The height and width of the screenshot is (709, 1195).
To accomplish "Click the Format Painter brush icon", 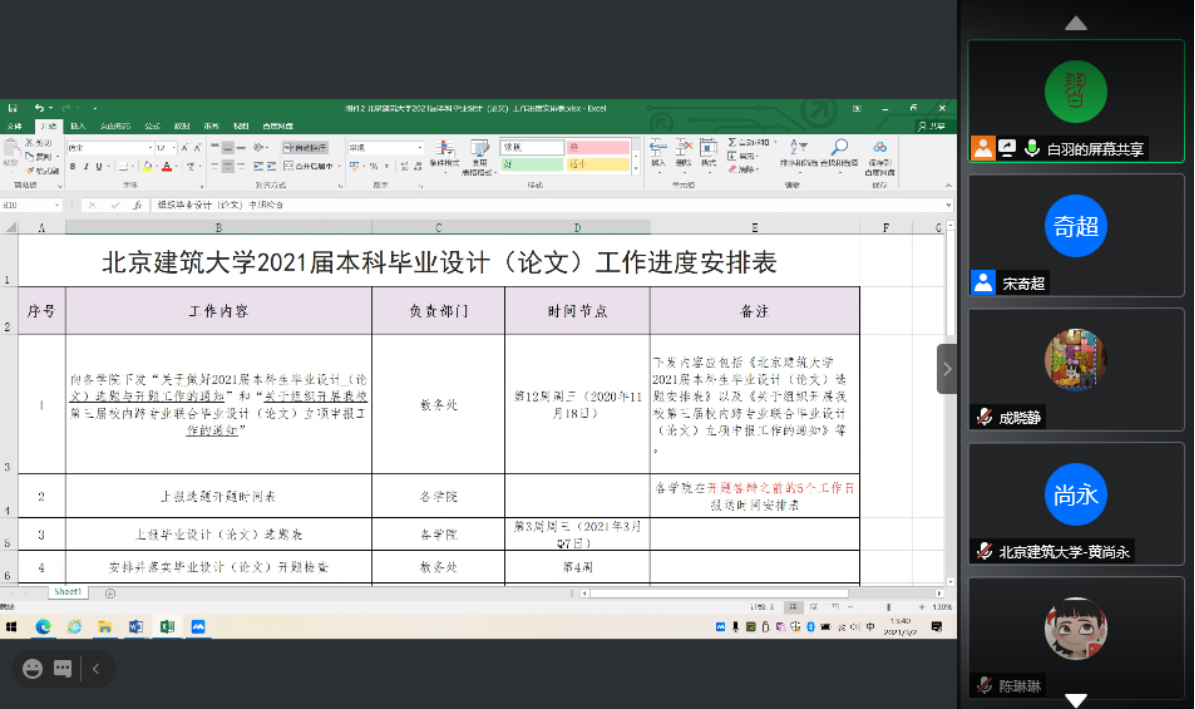I will coord(30,170).
